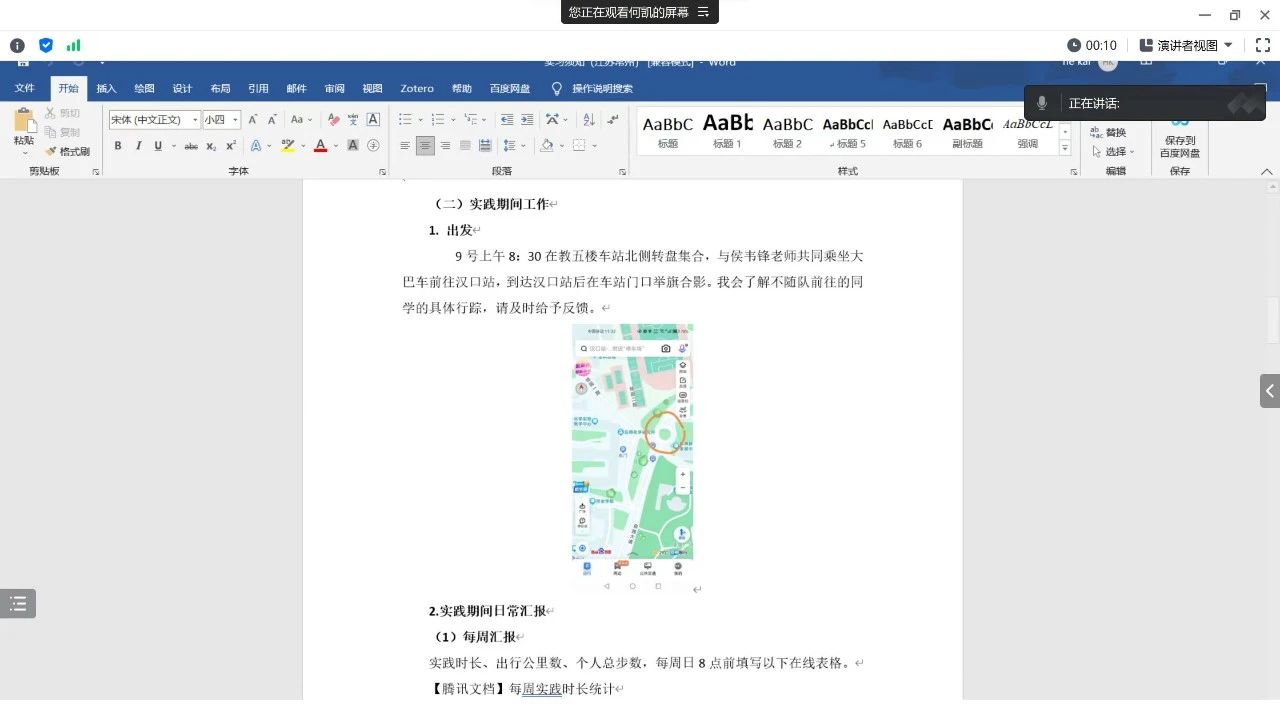The height and width of the screenshot is (705, 1280).
Task: Toggle center paragraph alignment
Action: [x=425, y=146]
